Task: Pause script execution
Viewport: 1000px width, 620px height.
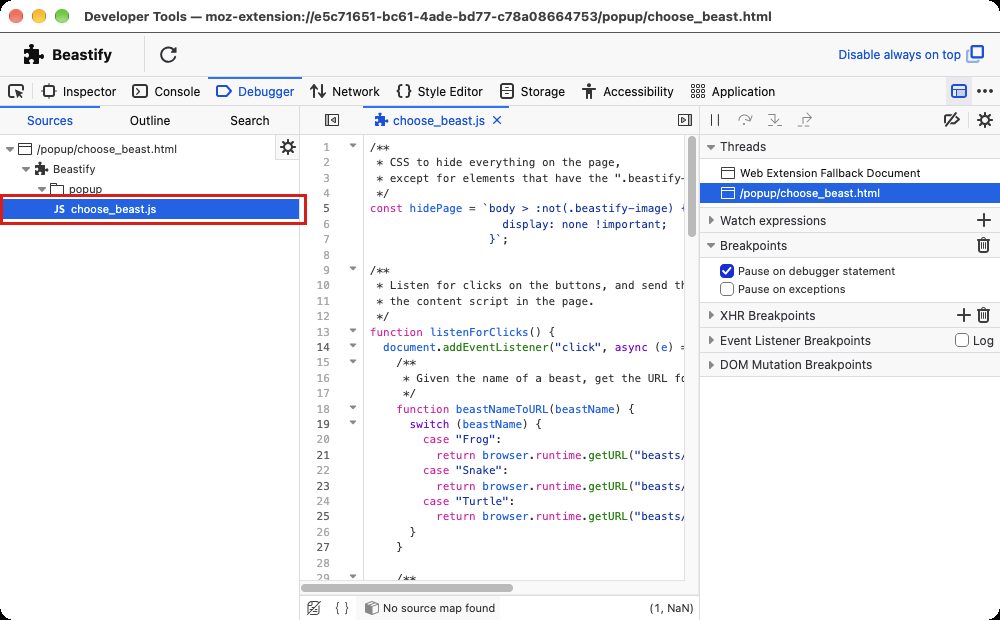Action: tap(715, 120)
